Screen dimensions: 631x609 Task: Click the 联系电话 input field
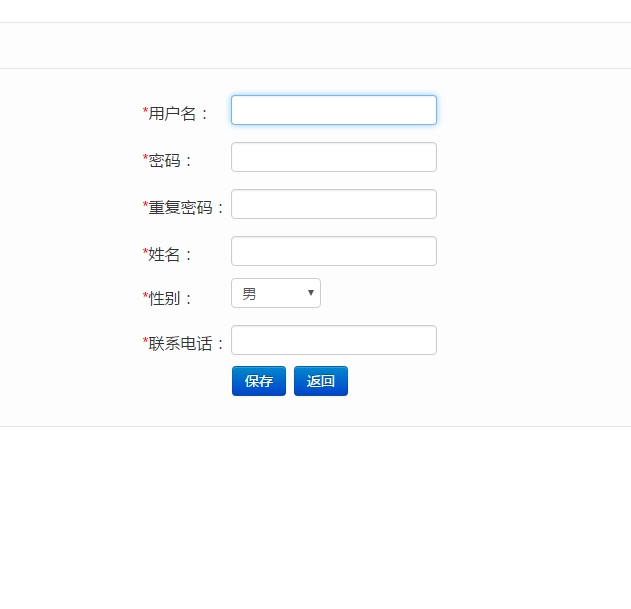click(x=334, y=340)
